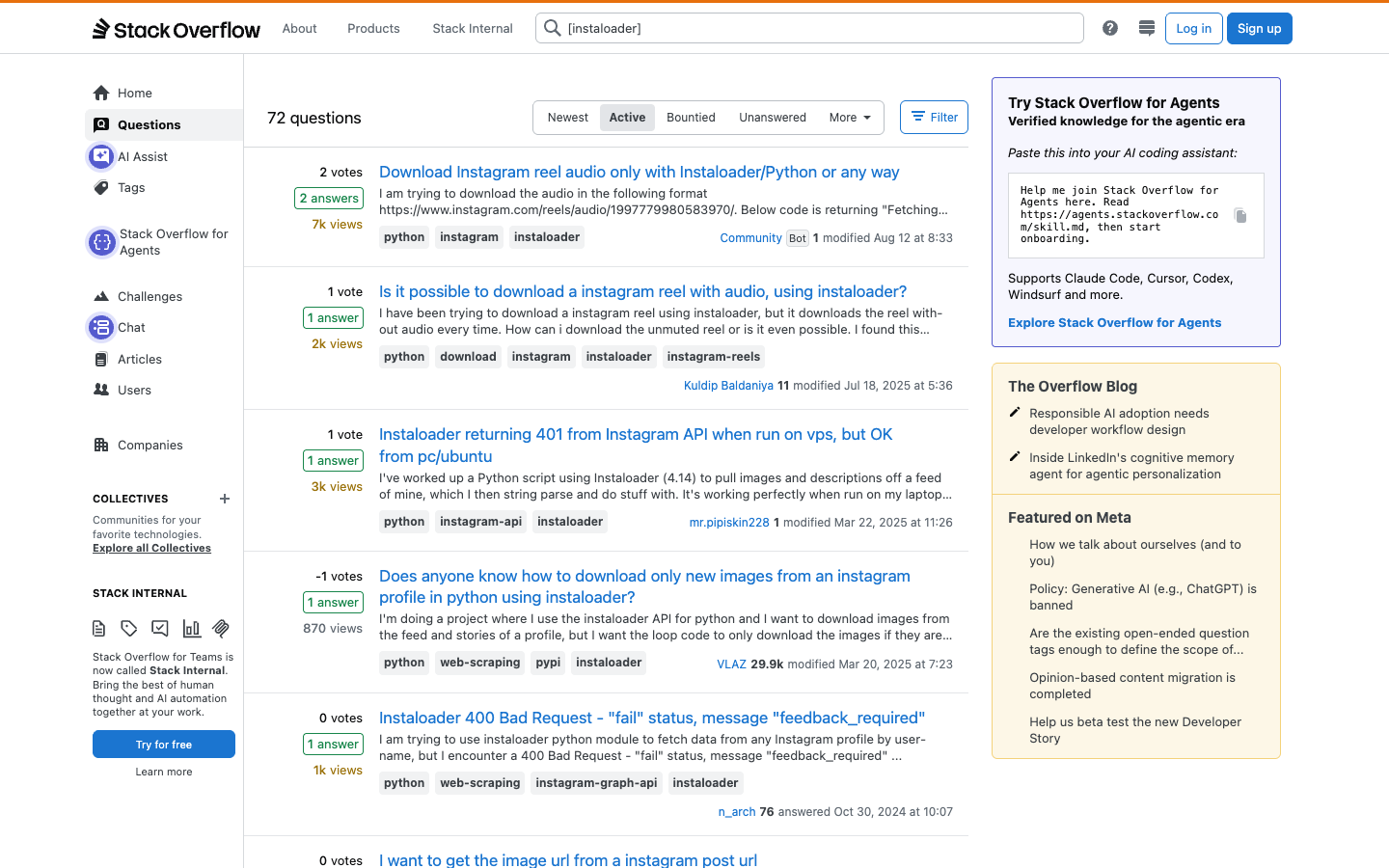The image size is (1389, 868).
Task: Click the Home house icon
Action: click(101, 93)
